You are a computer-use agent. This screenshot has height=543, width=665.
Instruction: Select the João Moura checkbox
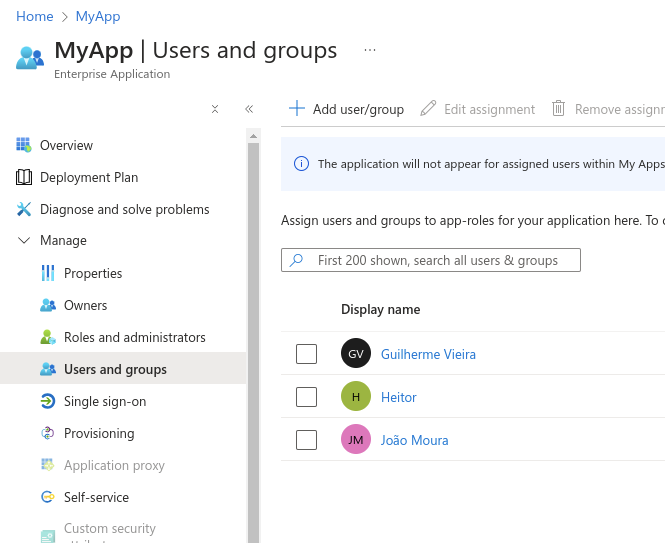pos(306,439)
